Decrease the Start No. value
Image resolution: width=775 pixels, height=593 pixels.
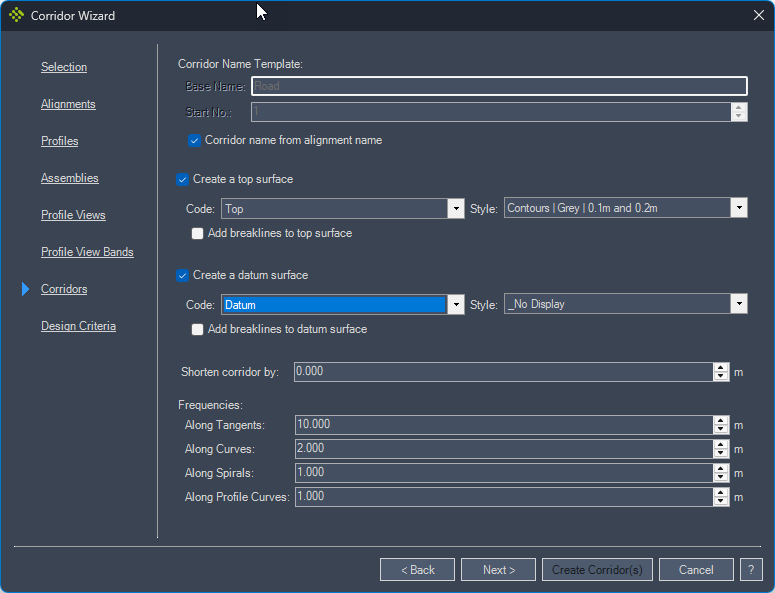[x=738, y=117]
